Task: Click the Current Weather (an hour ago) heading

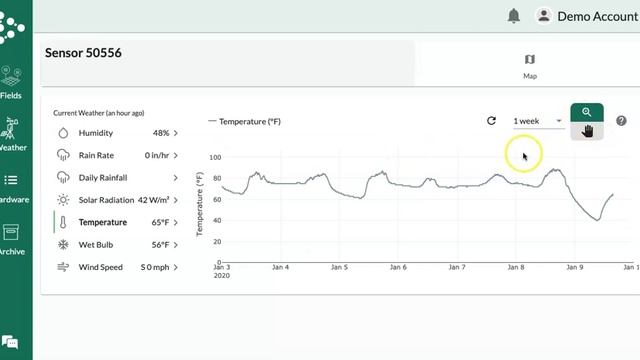Action: click(98, 113)
